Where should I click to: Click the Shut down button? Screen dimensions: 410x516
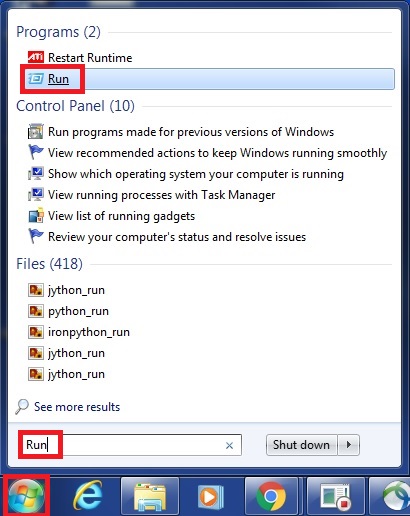click(x=301, y=445)
